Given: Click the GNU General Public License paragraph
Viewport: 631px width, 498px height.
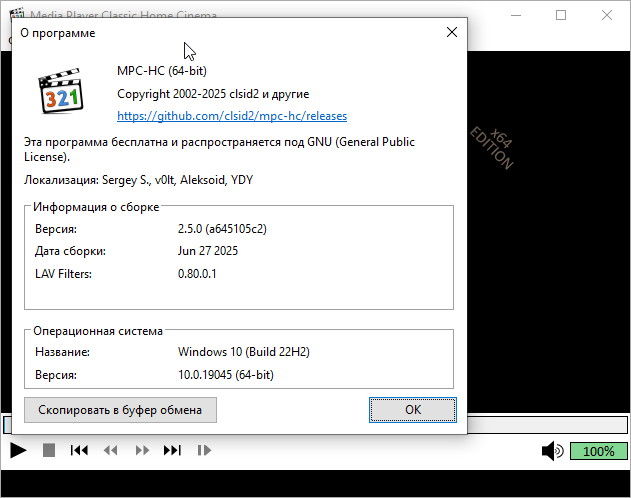Looking at the screenshot, I should click(219, 149).
